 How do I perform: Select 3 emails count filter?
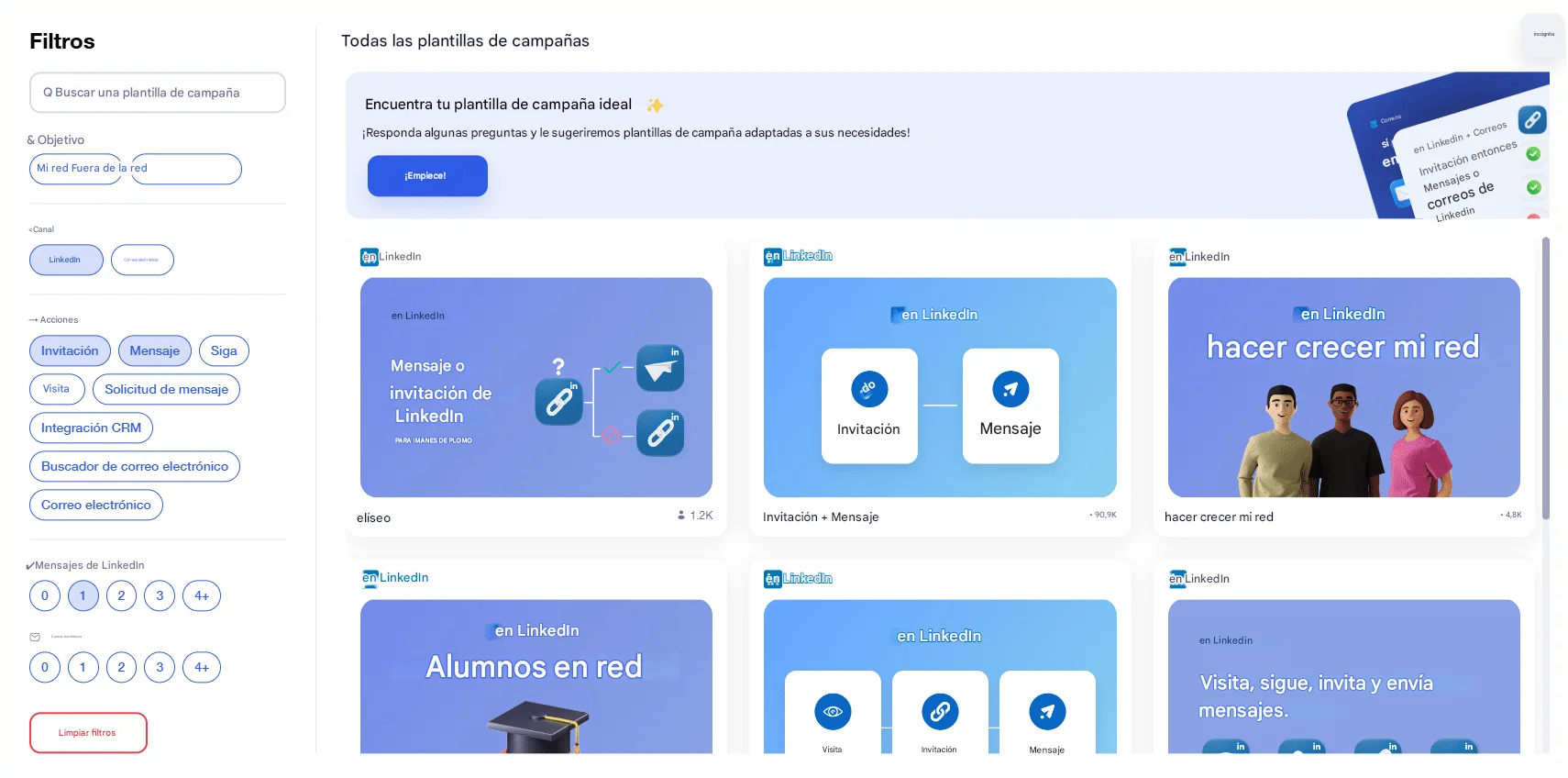tap(160, 667)
